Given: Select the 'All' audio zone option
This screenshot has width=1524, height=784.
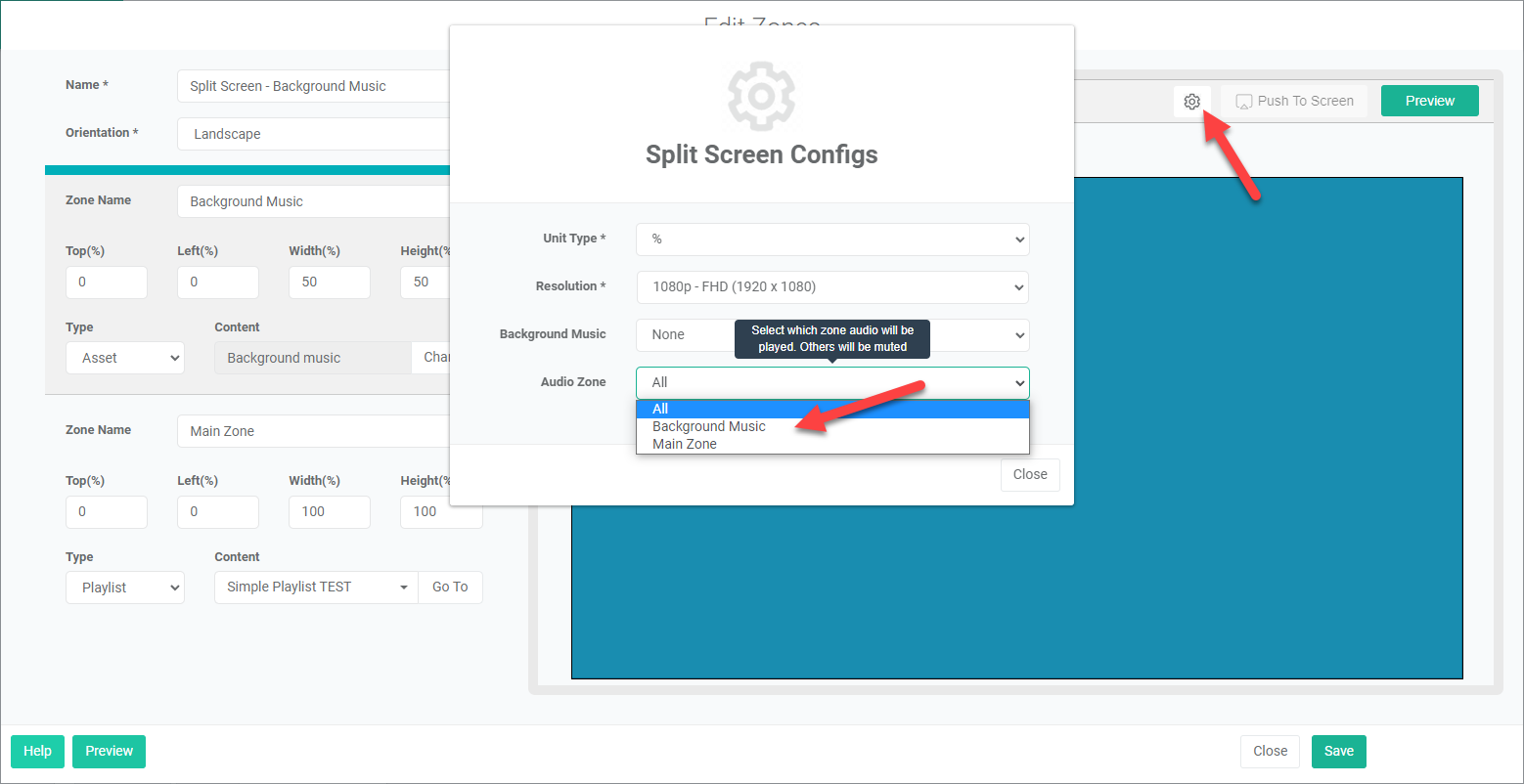Looking at the screenshot, I should click(x=832, y=409).
